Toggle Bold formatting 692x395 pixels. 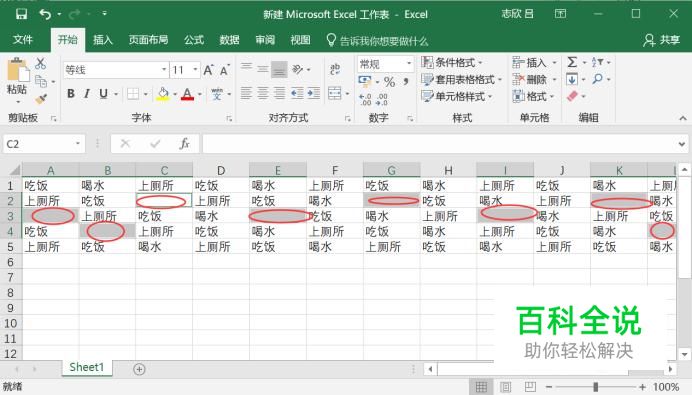tap(71, 94)
